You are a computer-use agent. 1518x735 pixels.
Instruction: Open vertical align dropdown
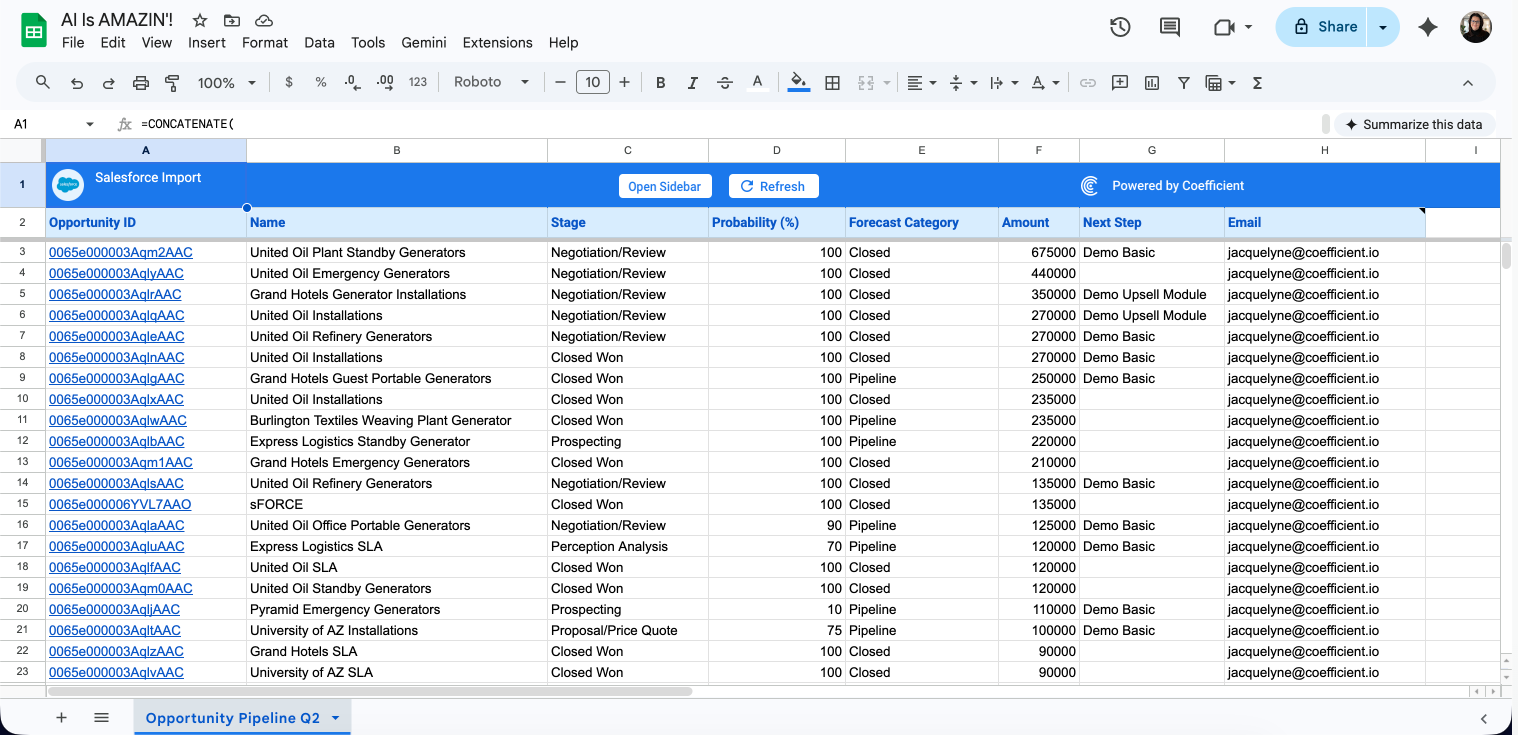pos(962,82)
